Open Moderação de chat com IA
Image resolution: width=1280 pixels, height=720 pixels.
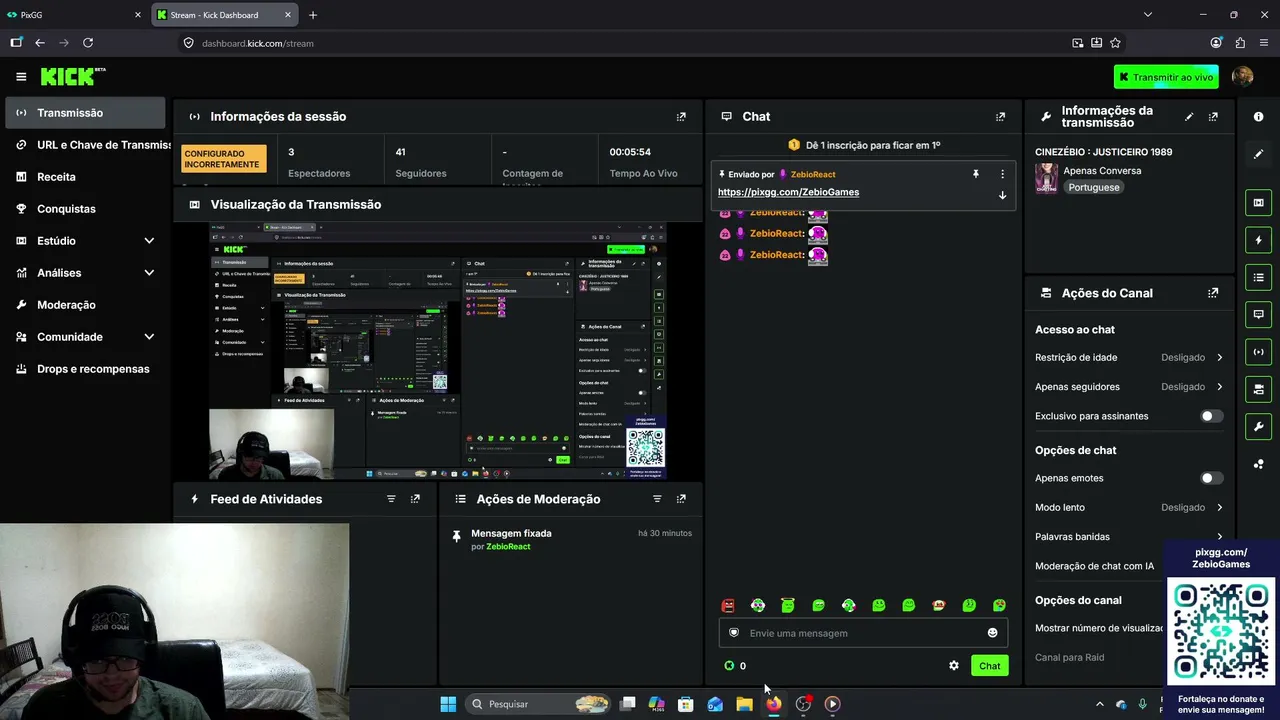tap(1094, 566)
